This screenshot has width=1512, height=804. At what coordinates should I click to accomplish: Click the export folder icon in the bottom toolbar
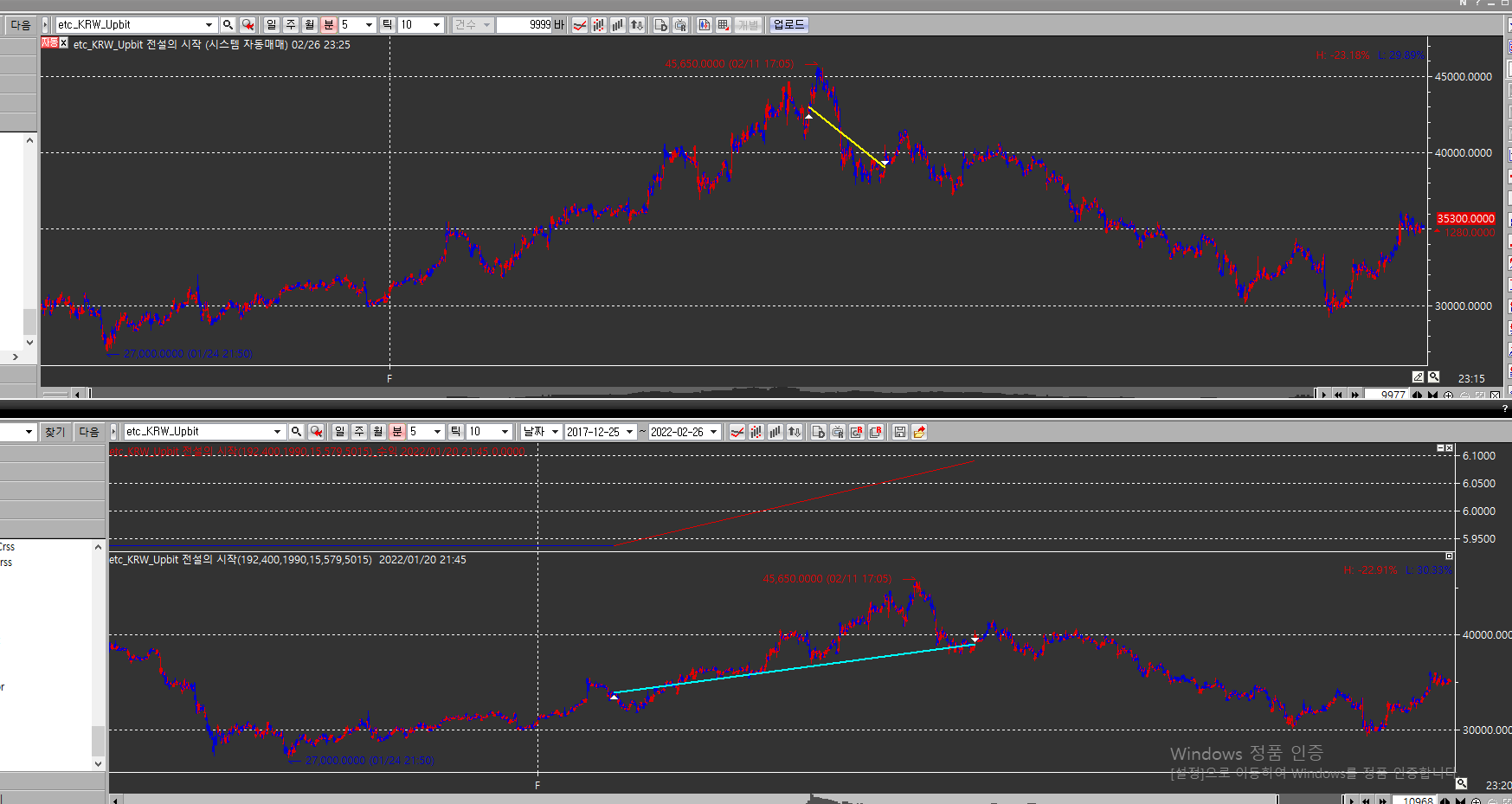click(919, 432)
